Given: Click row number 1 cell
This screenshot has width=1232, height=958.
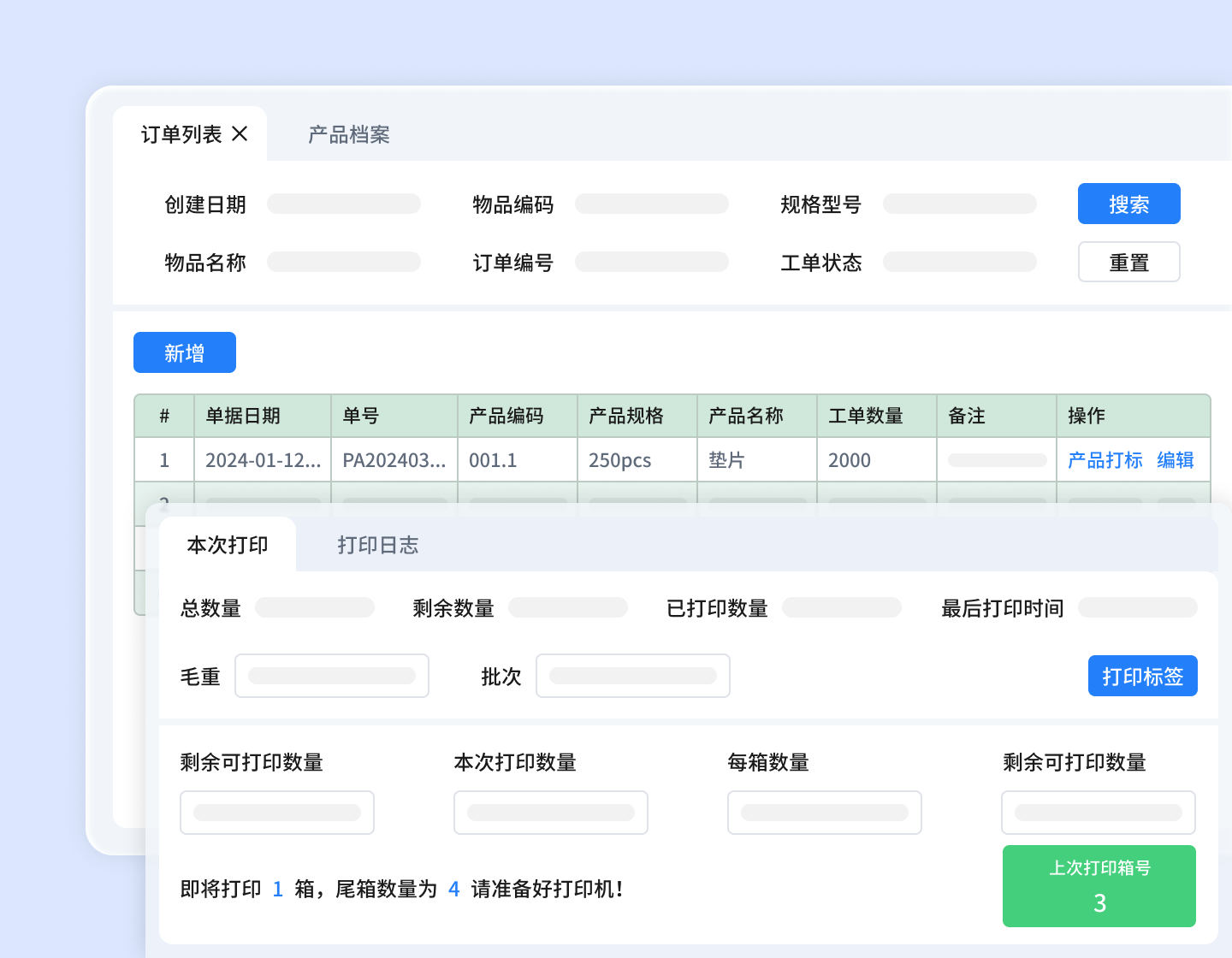Looking at the screenshot, I should point(164,460).
